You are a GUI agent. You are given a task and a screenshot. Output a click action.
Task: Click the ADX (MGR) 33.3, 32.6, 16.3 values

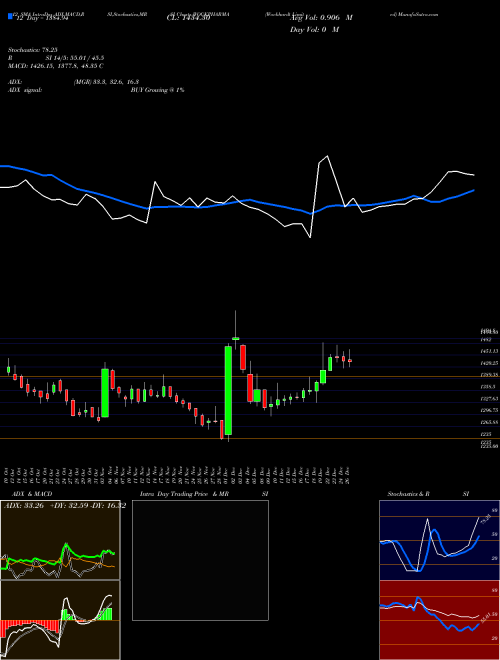106,82
